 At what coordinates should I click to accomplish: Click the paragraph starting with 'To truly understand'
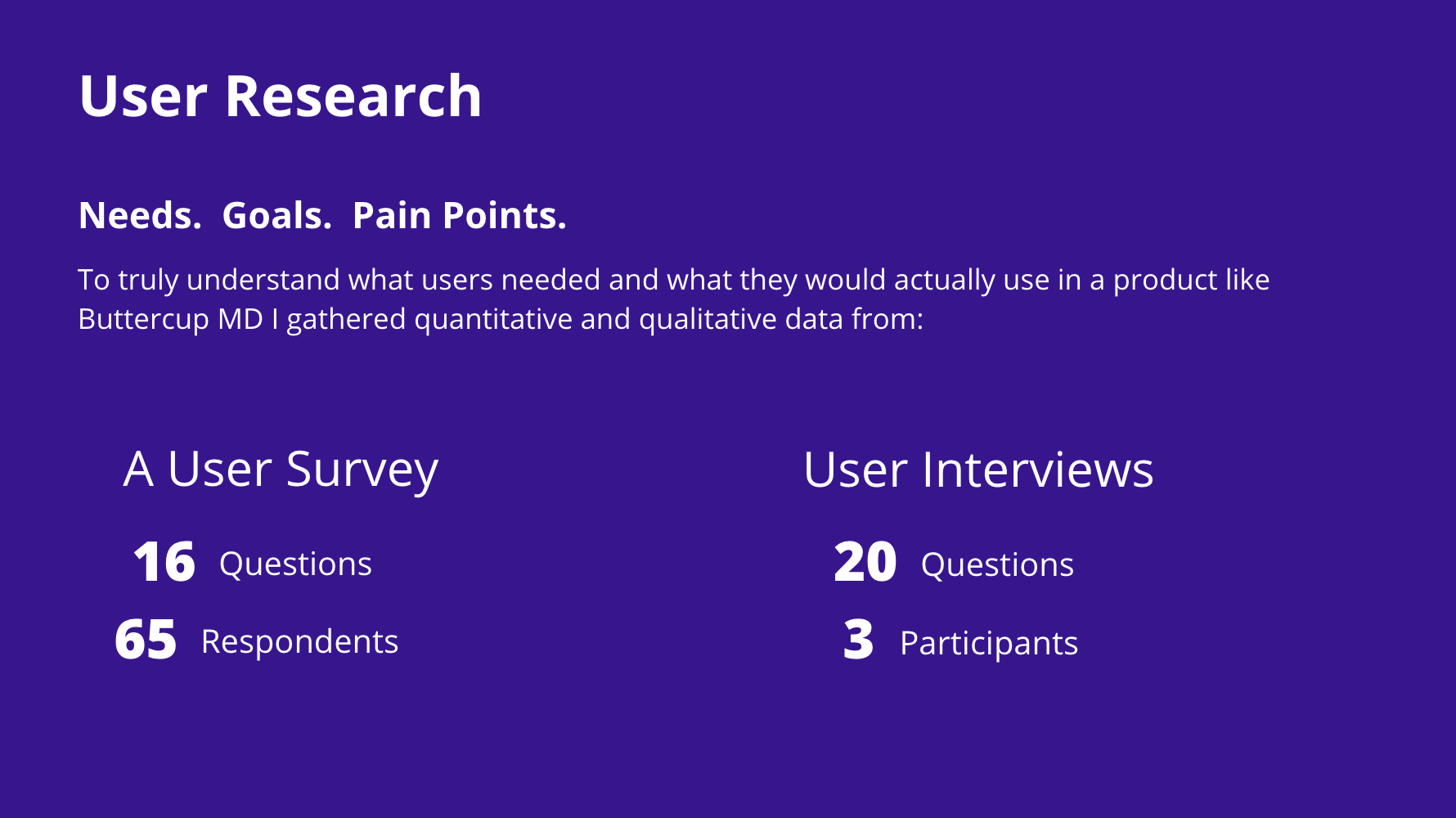(673, 299)
